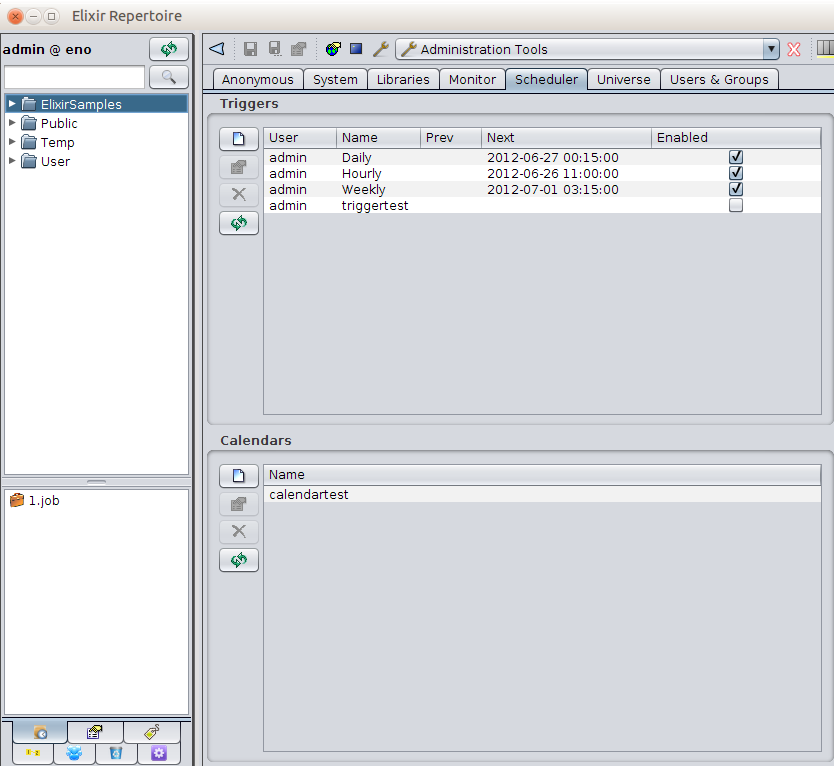The height and width of the screenshot is (766, 834).
Task: Click the back triangle arrow in the toolbar
Action: tap(216, 49)
